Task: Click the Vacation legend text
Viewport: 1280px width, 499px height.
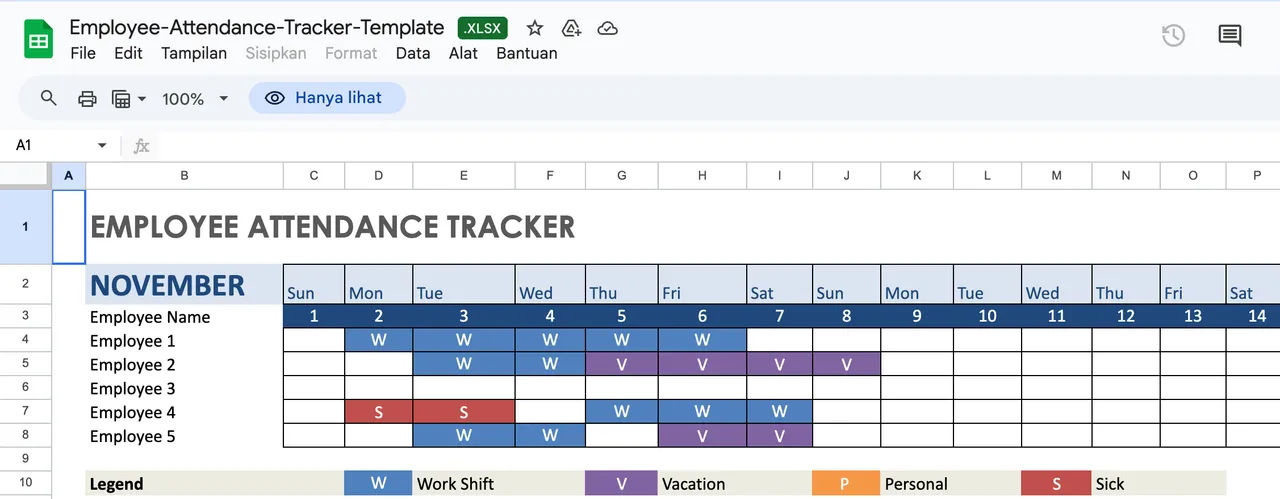Action: (694, 484)
